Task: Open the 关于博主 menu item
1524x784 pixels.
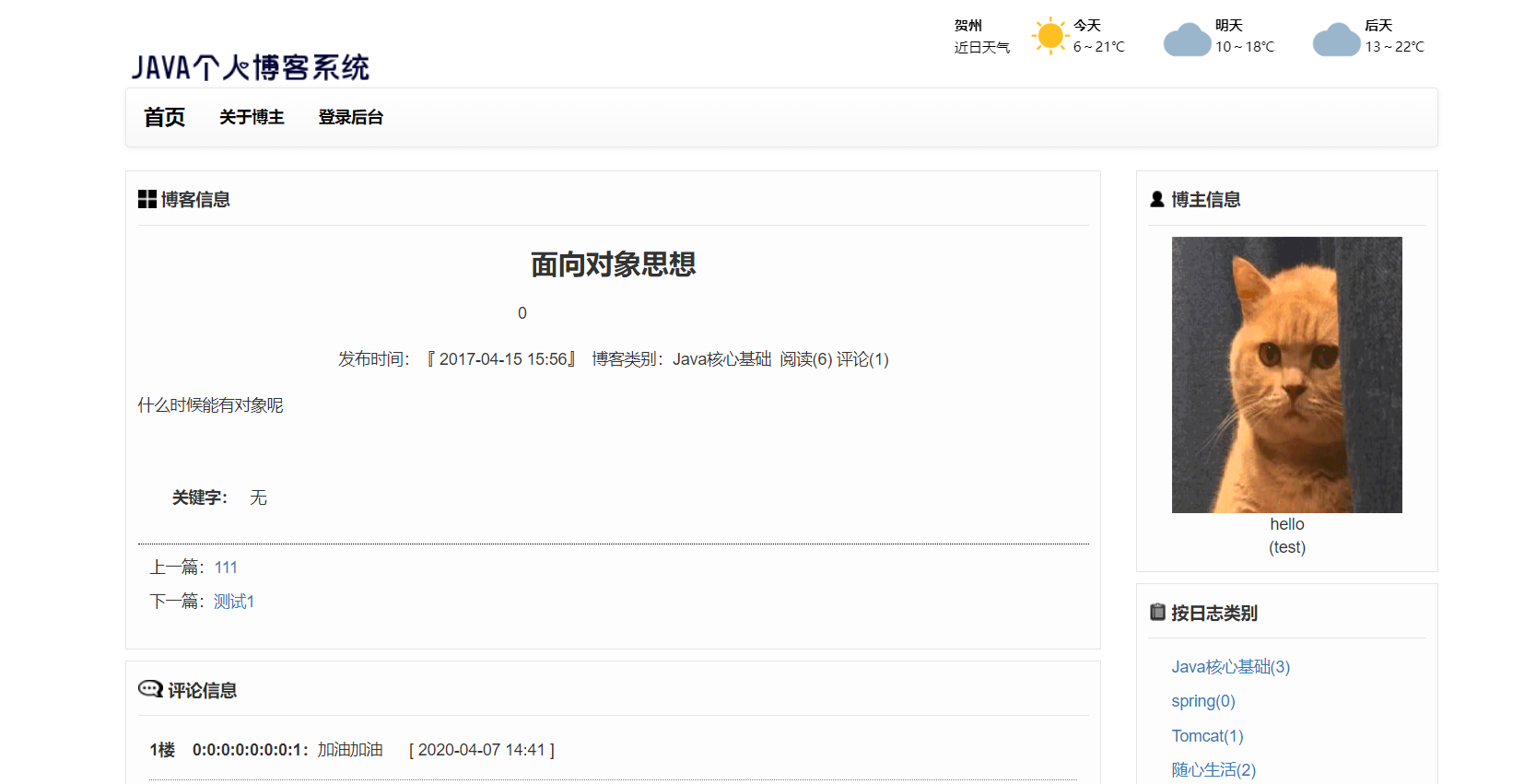Action: pos(252,117)
